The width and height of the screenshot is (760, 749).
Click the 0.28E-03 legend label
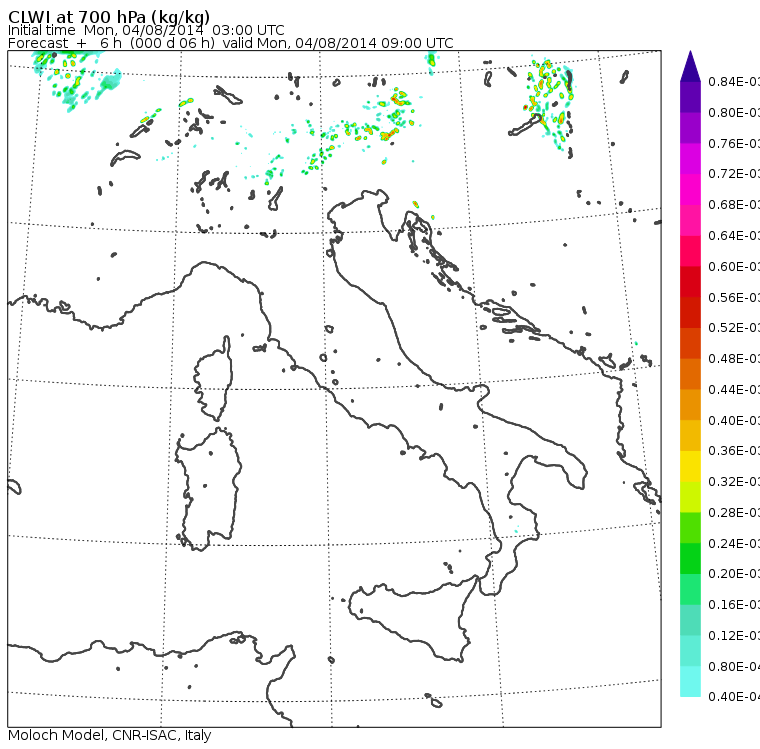734,512
